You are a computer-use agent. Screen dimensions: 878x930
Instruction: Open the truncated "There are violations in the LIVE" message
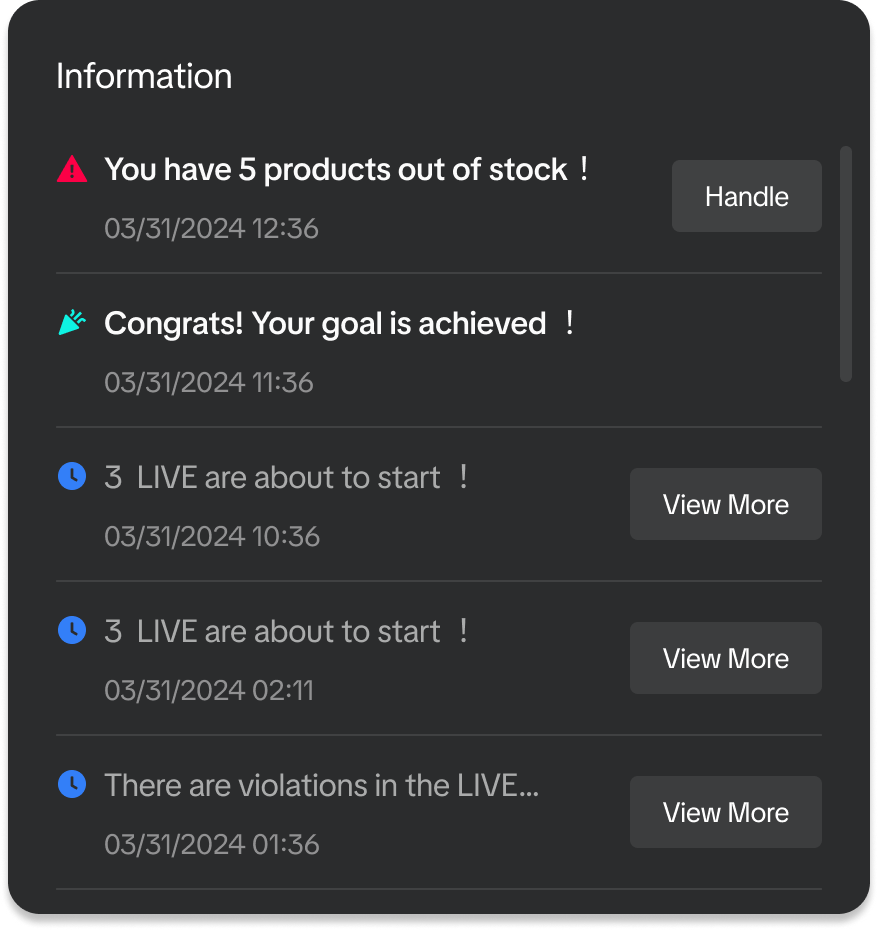tap(321, 785)
